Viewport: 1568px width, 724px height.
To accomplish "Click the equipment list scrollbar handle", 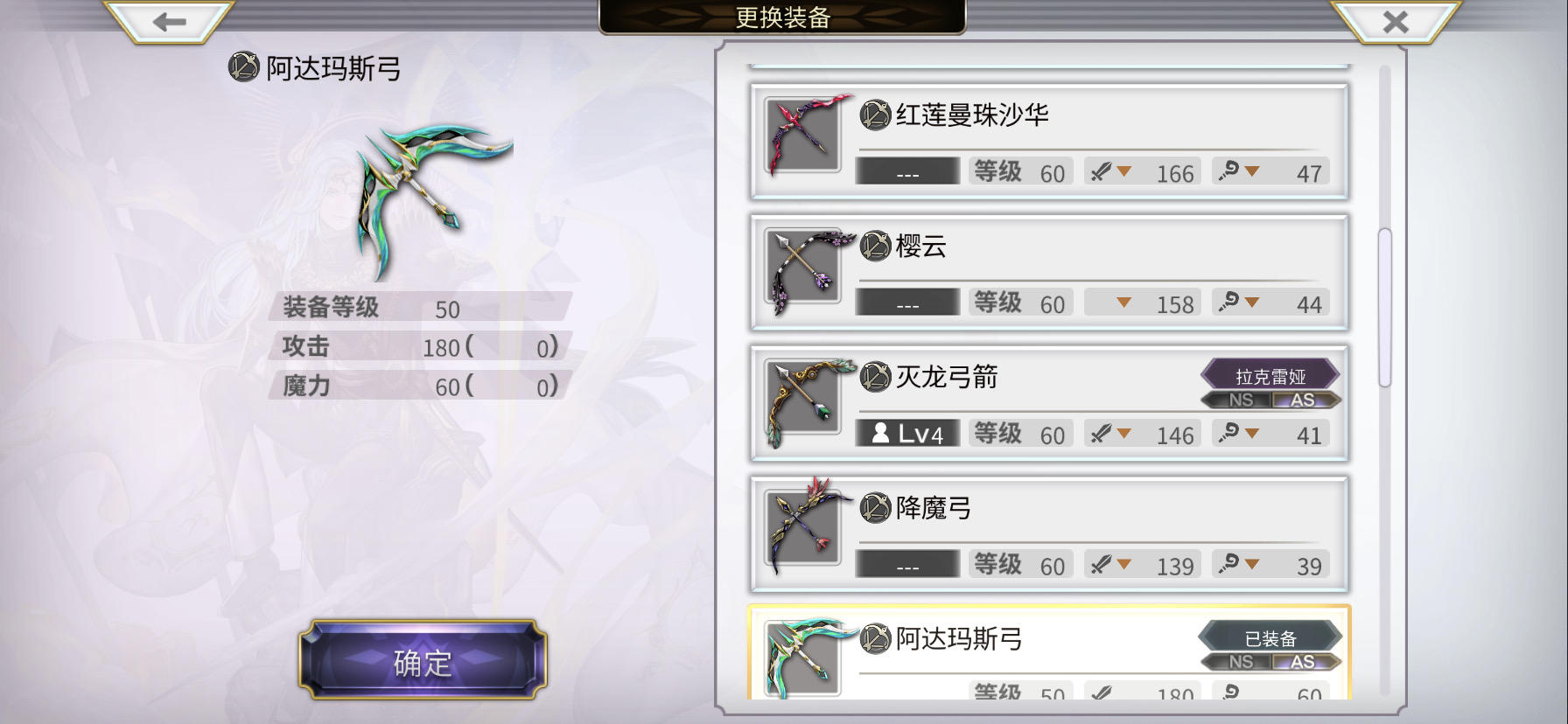I will point(1384,308).
